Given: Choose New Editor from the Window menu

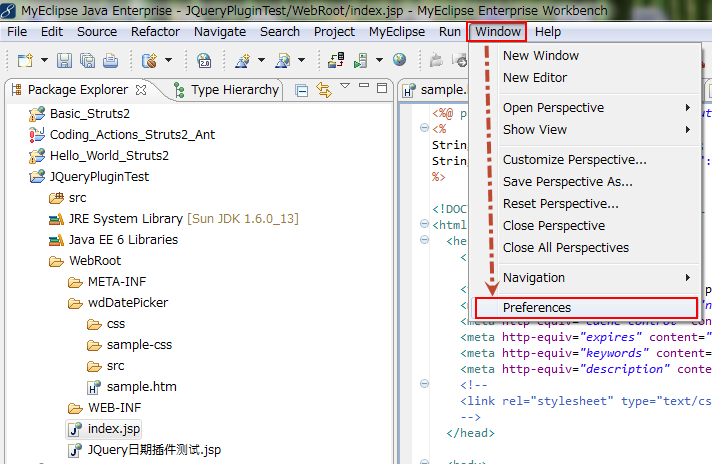Looking at the screenshot, I should point(585,78).
